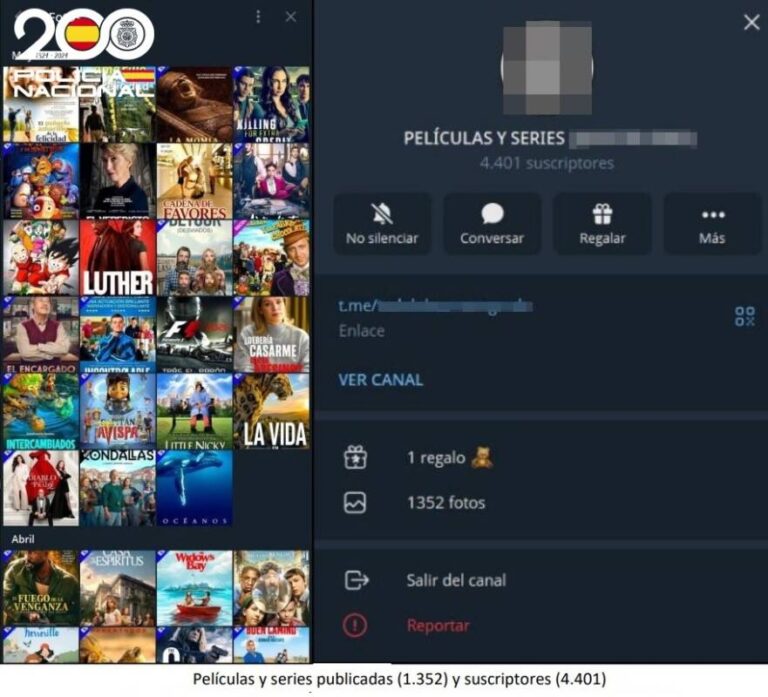Viewport: 768px width, 697px height.
Task: Click the 4.401 suscriptores text
Action: pos(547,163)
